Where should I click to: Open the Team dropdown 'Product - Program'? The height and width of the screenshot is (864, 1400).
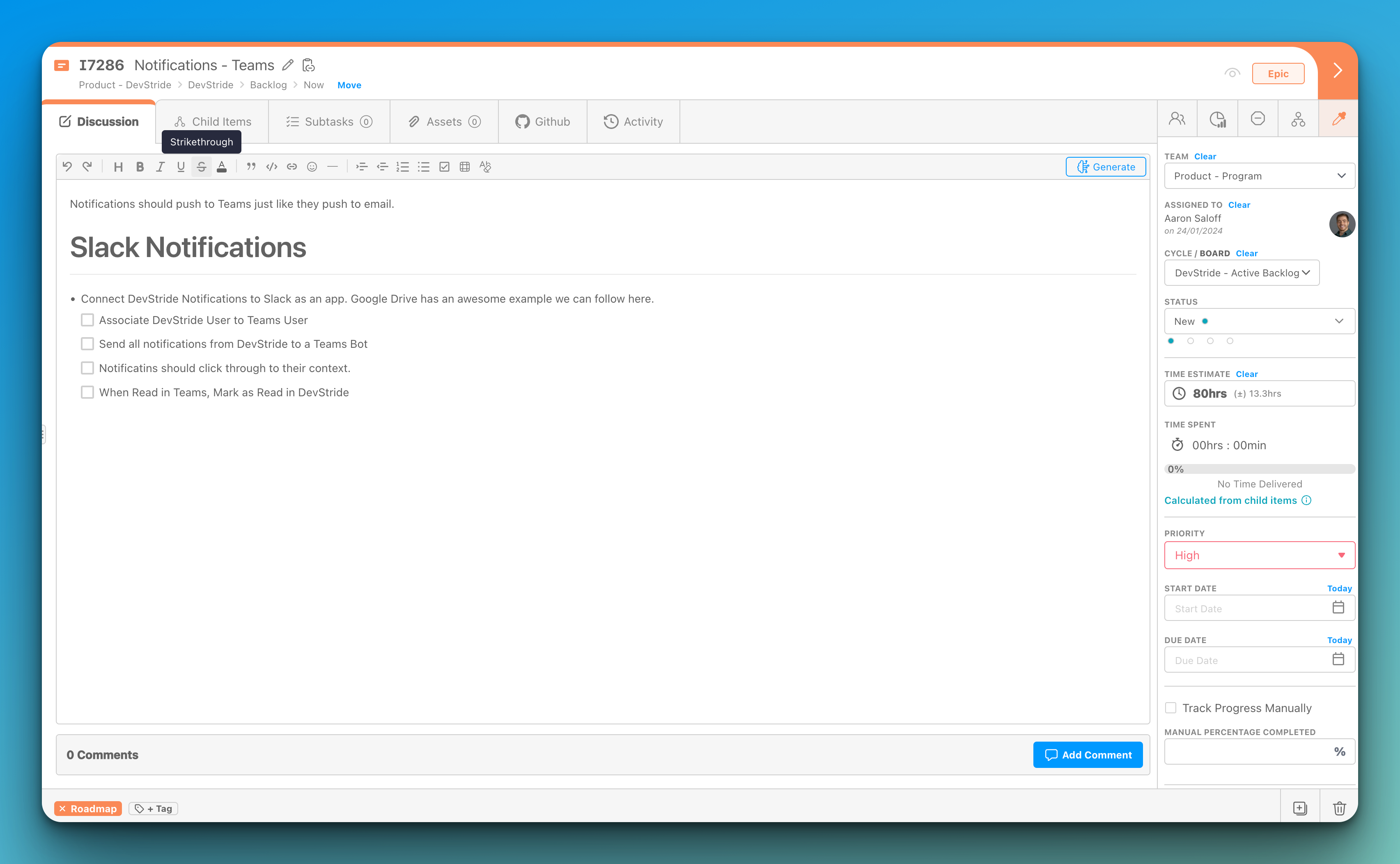tap(1259, 176)
